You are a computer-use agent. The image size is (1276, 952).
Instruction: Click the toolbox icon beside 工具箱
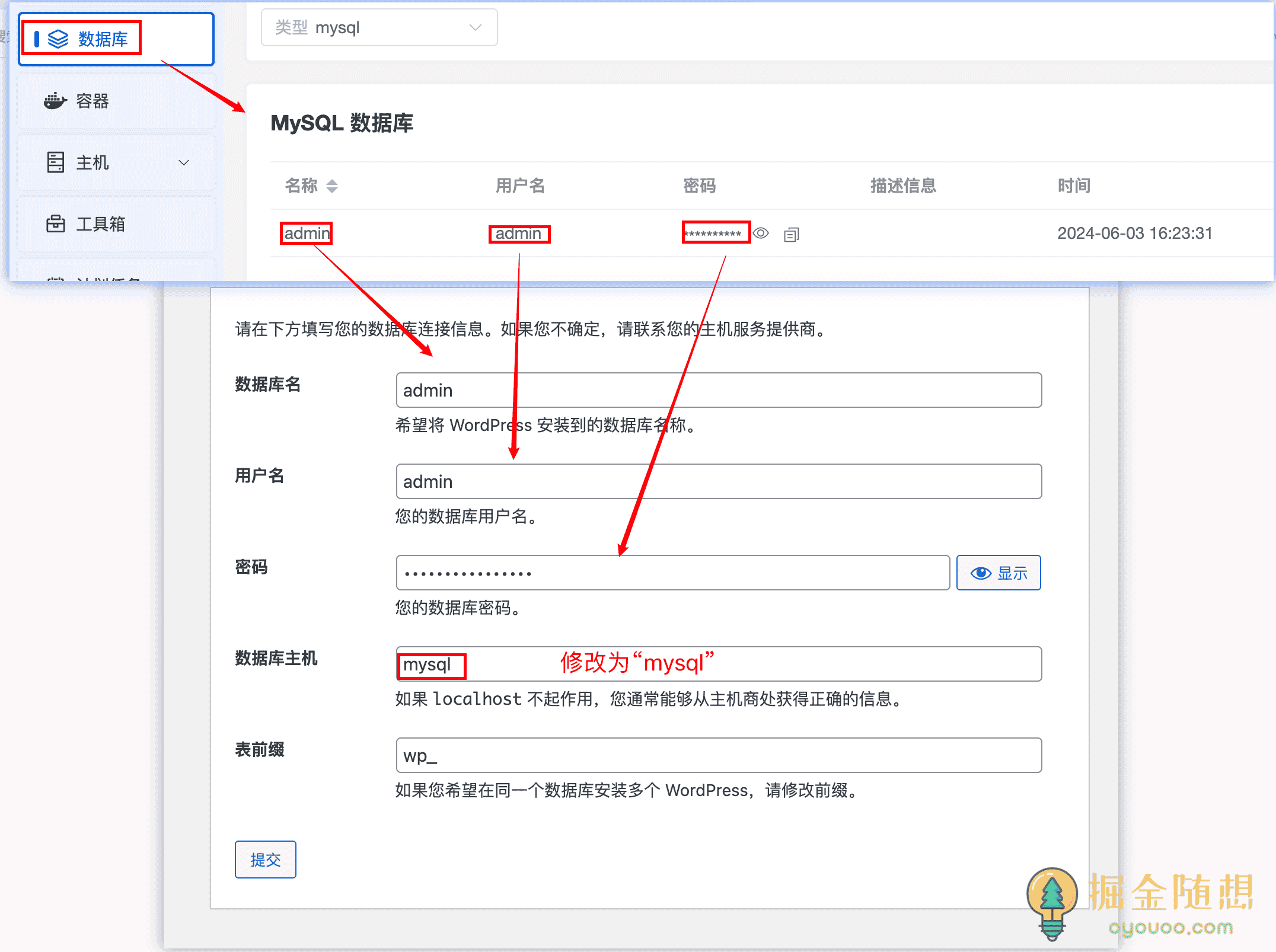(56, 223)
